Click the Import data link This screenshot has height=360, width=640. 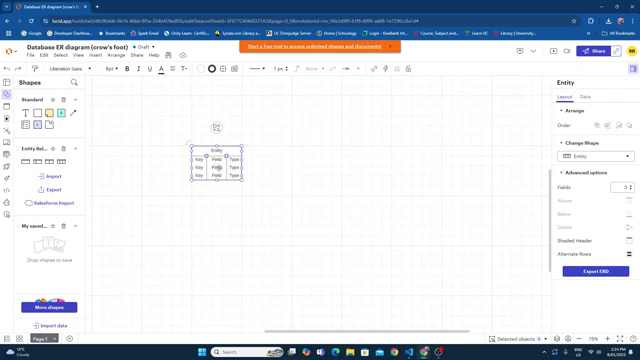[x=49, y=326]
